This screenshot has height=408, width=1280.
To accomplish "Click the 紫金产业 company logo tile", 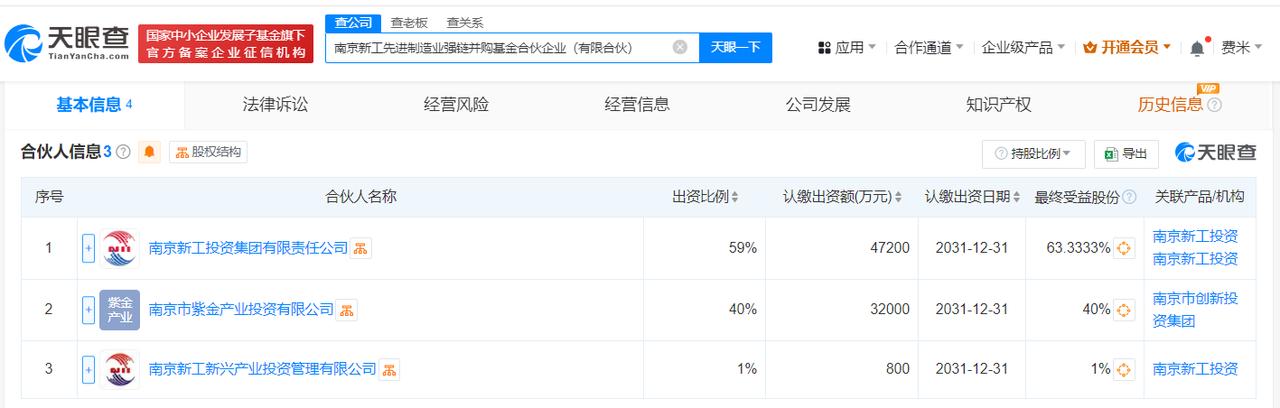I will [120, 310].
